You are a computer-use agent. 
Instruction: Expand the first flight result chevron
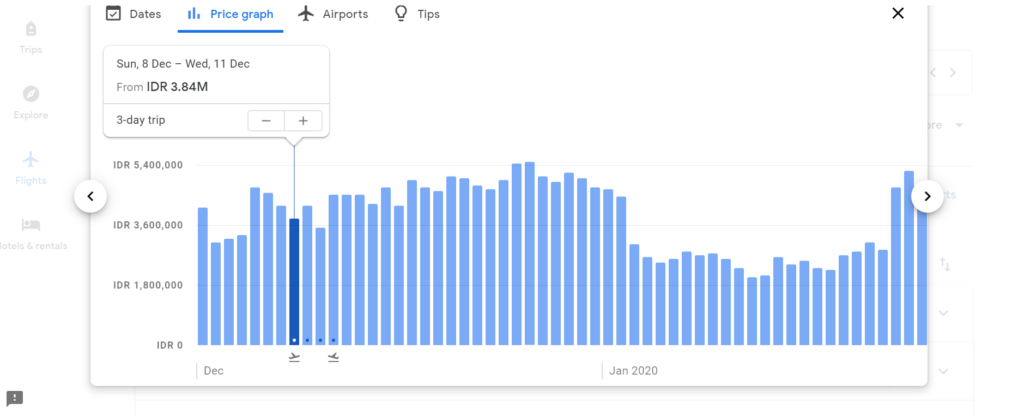(943, 313)
